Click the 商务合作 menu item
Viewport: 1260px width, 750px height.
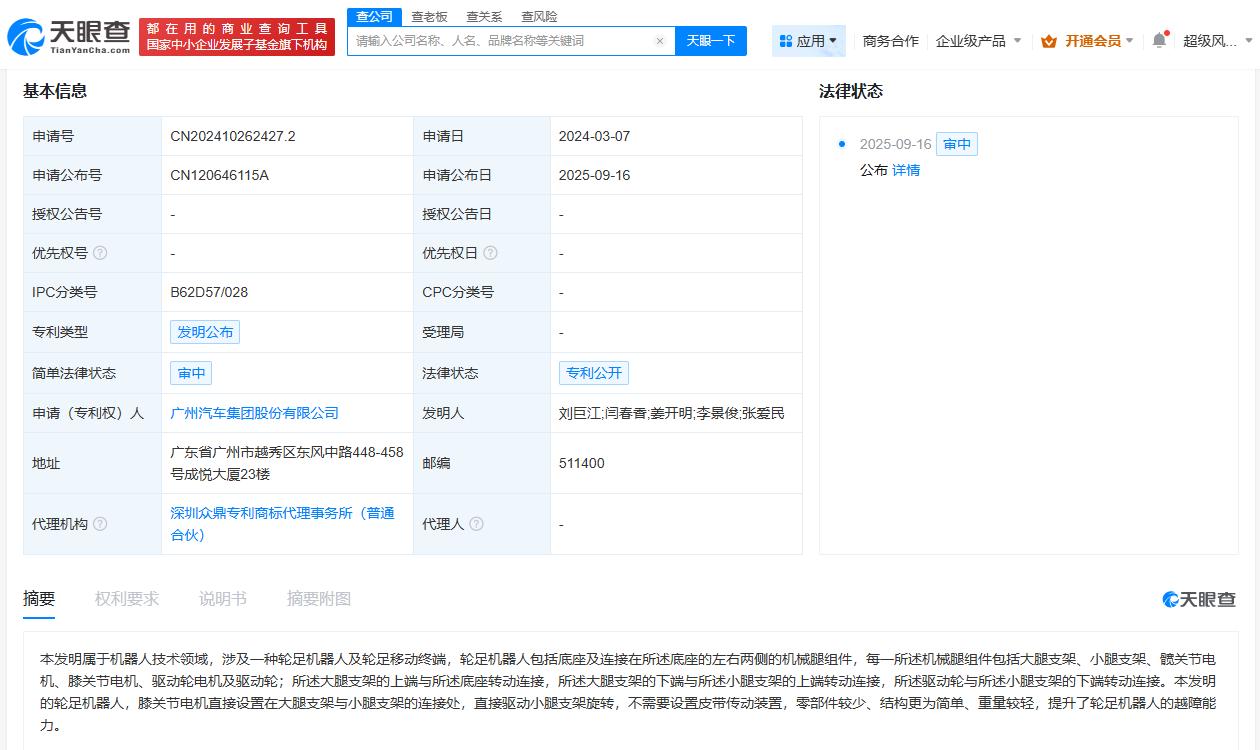click(x=891, y=40)
